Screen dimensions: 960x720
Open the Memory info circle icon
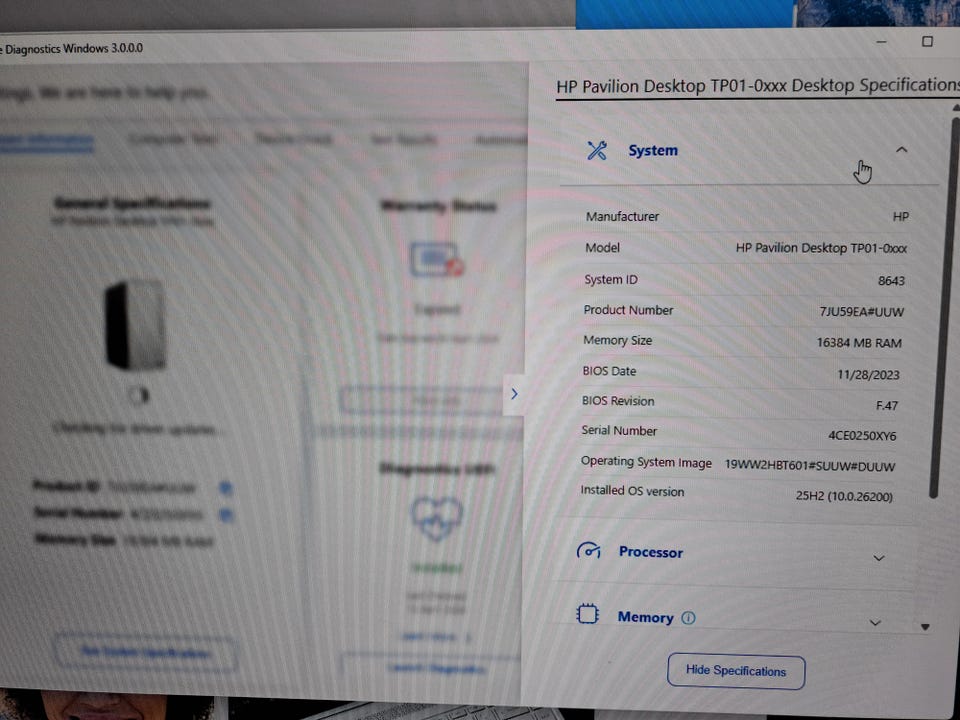(688, 618)
